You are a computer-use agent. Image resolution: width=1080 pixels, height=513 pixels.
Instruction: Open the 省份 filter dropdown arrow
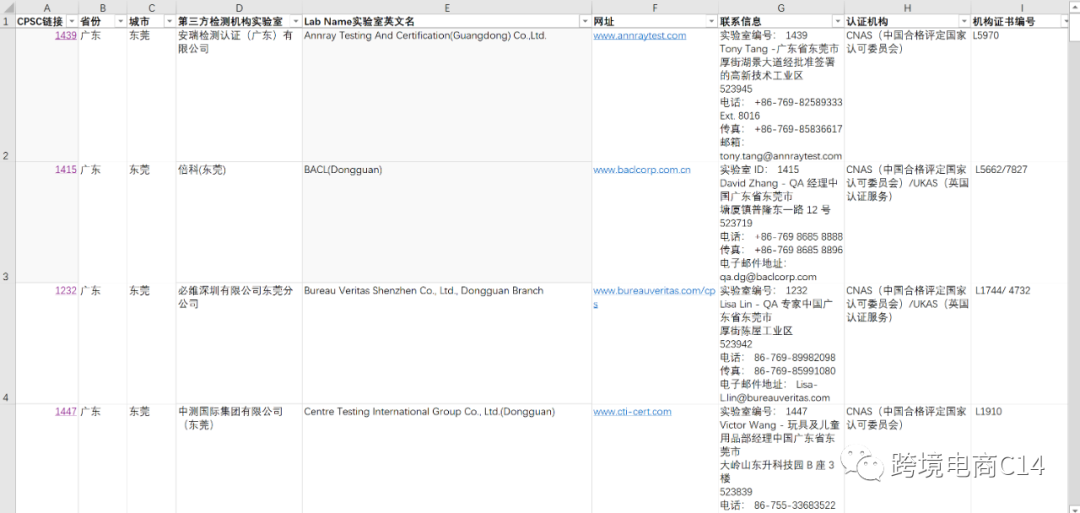click(x=120, y=21)
